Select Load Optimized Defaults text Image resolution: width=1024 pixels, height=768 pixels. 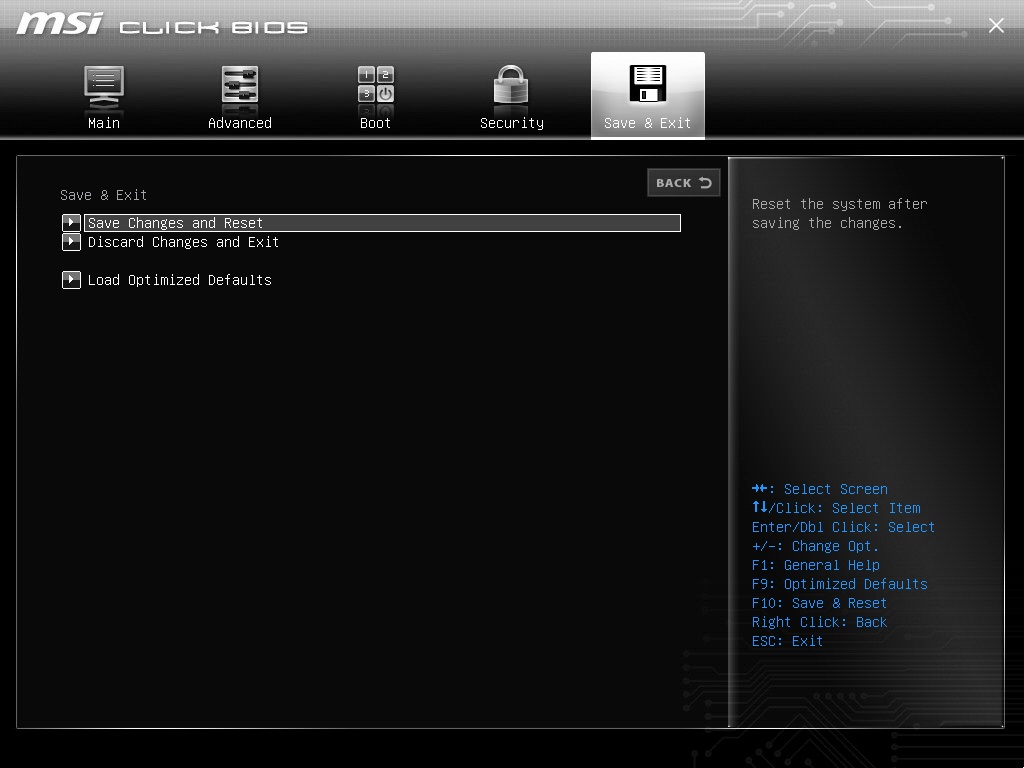point(179,280)
